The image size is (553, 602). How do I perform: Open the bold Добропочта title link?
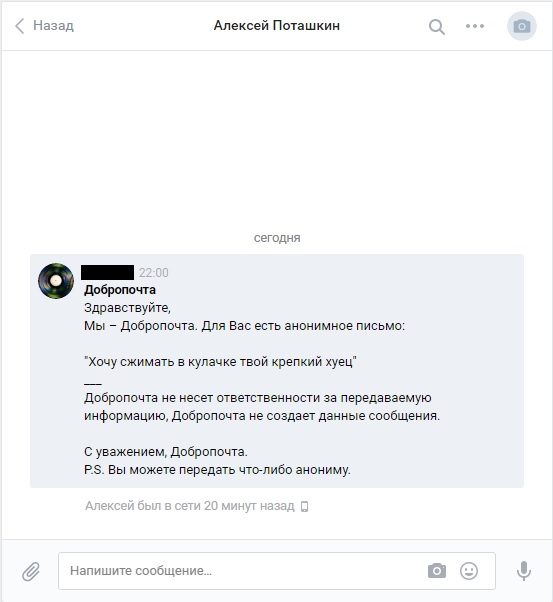[120, 290]
